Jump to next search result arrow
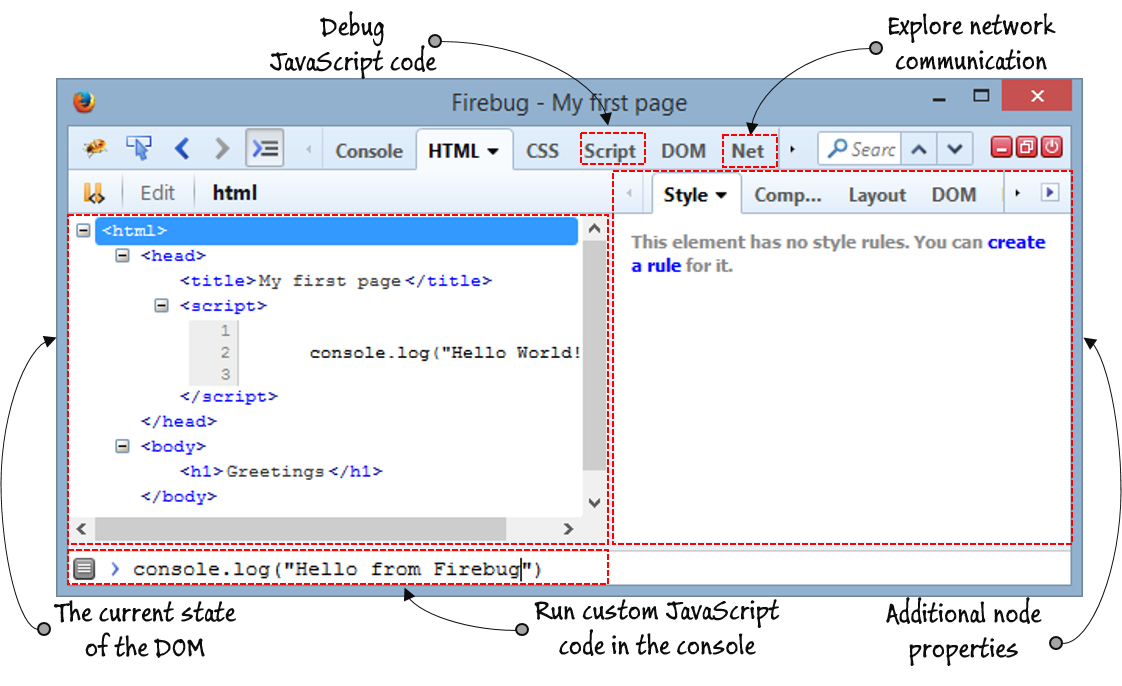Image resolution: width=1122 pixels, height=686 pixels. (x=955, y=150)
